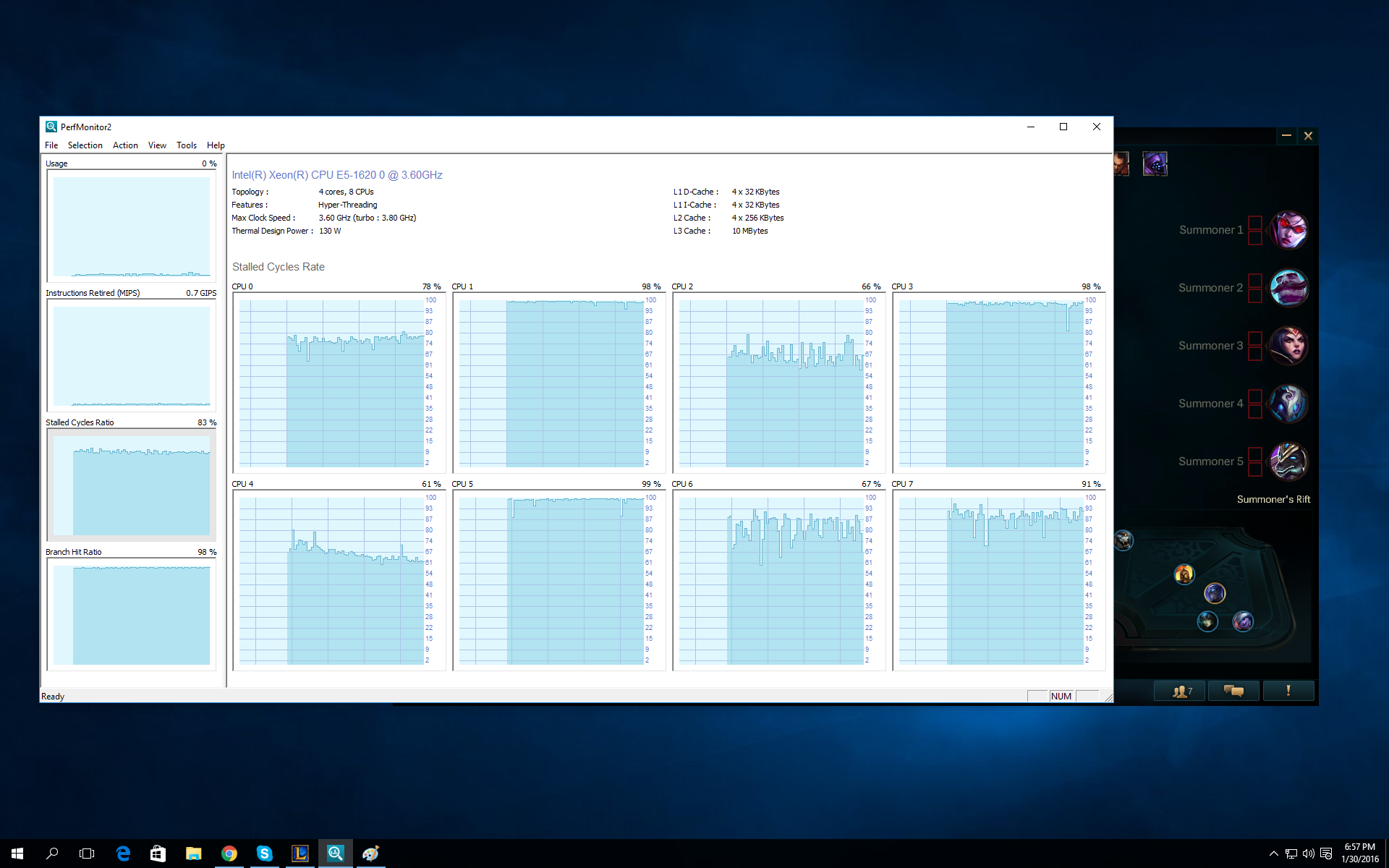Click the CPU 6 stalled cycles chart

point(778,580)
